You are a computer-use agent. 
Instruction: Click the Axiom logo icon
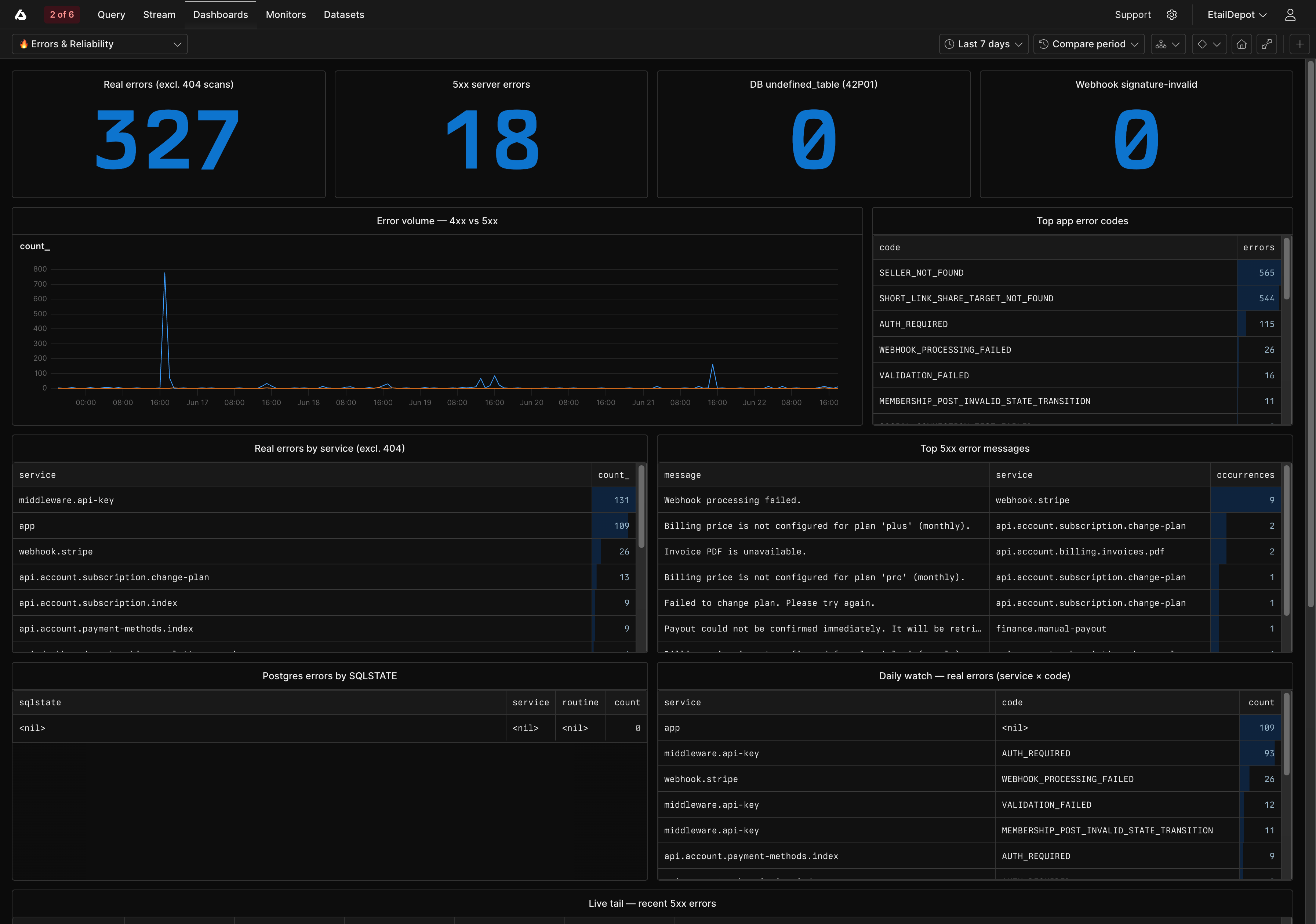21,15
